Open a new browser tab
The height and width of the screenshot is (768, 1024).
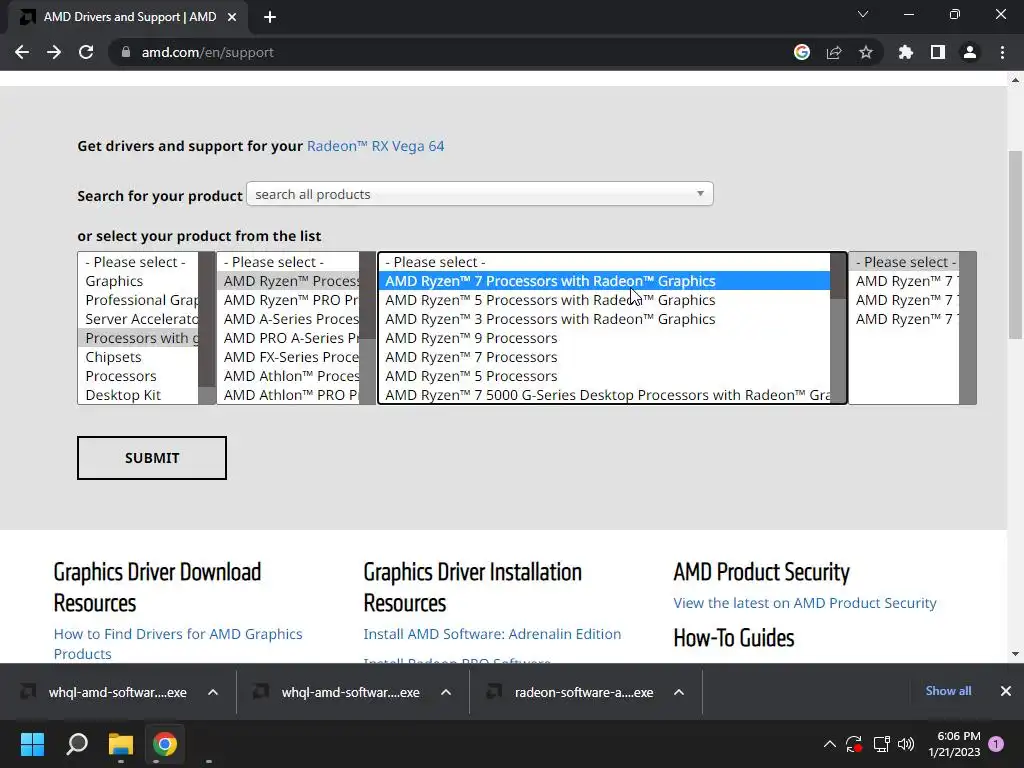click(x=270, y=17)
